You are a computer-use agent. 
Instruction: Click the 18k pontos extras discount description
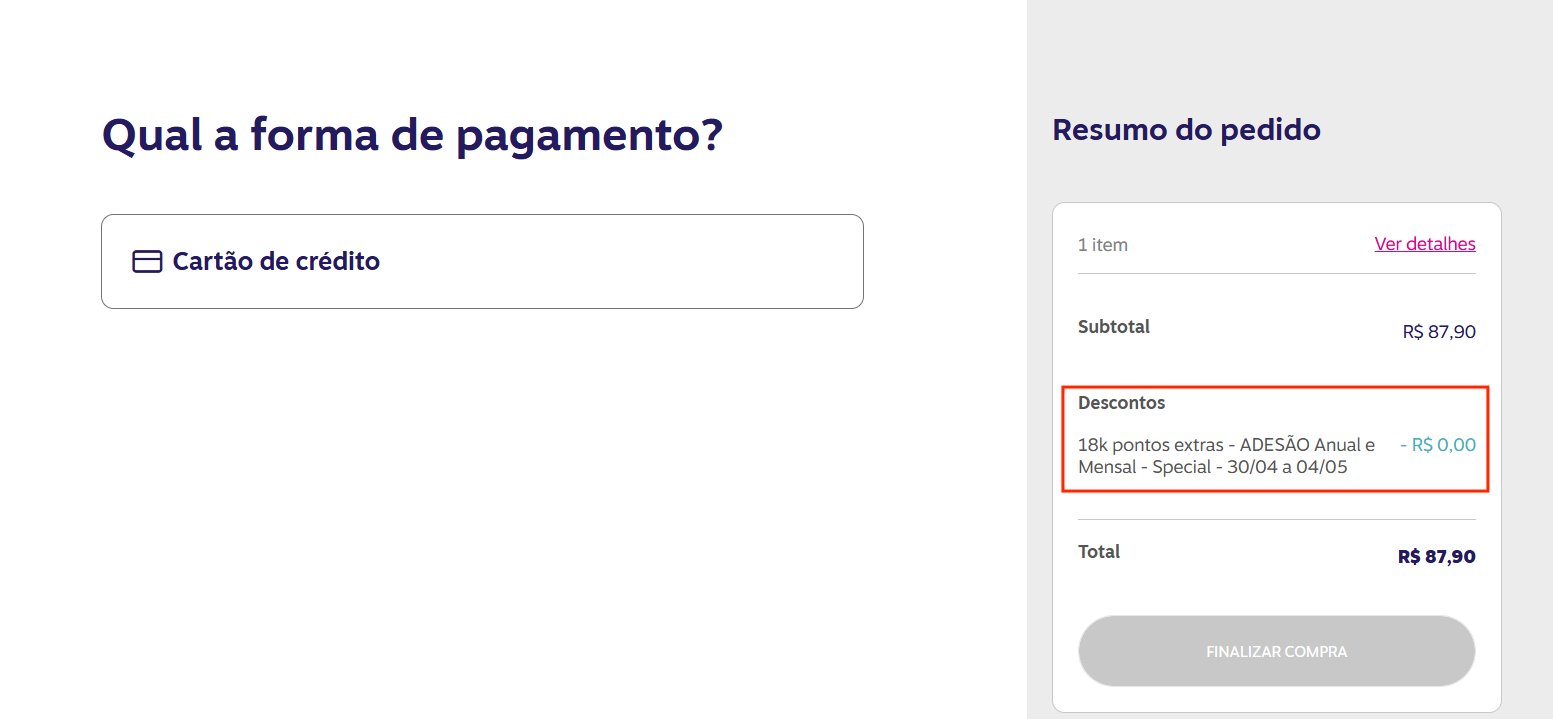pos(1226,445)
